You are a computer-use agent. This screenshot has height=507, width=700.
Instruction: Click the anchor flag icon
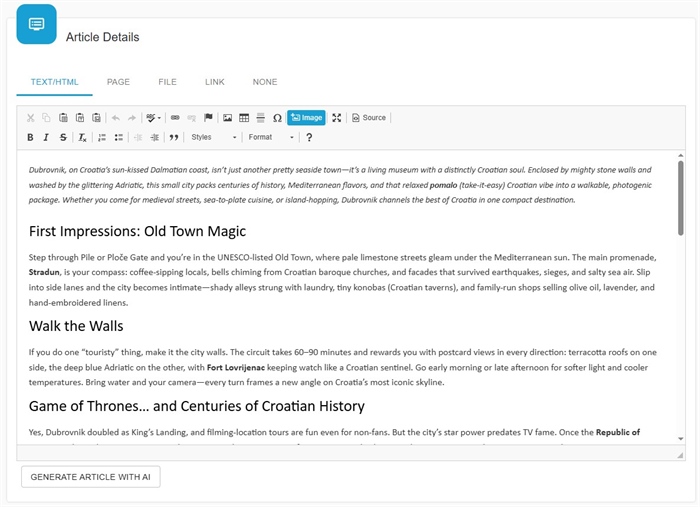(209, 118)
